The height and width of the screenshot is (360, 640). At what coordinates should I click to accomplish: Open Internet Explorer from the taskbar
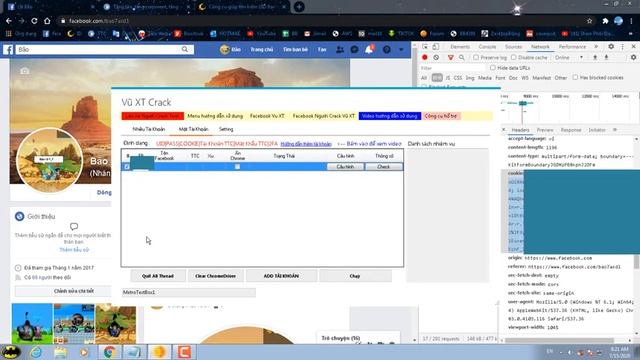(36, 351)
